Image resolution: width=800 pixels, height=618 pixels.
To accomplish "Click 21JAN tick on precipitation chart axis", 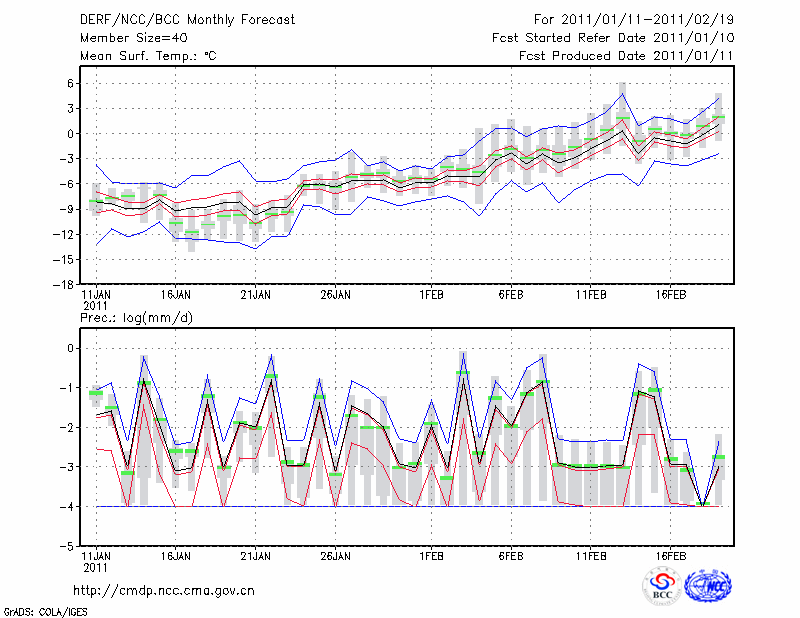I will (x=255, y=555).
